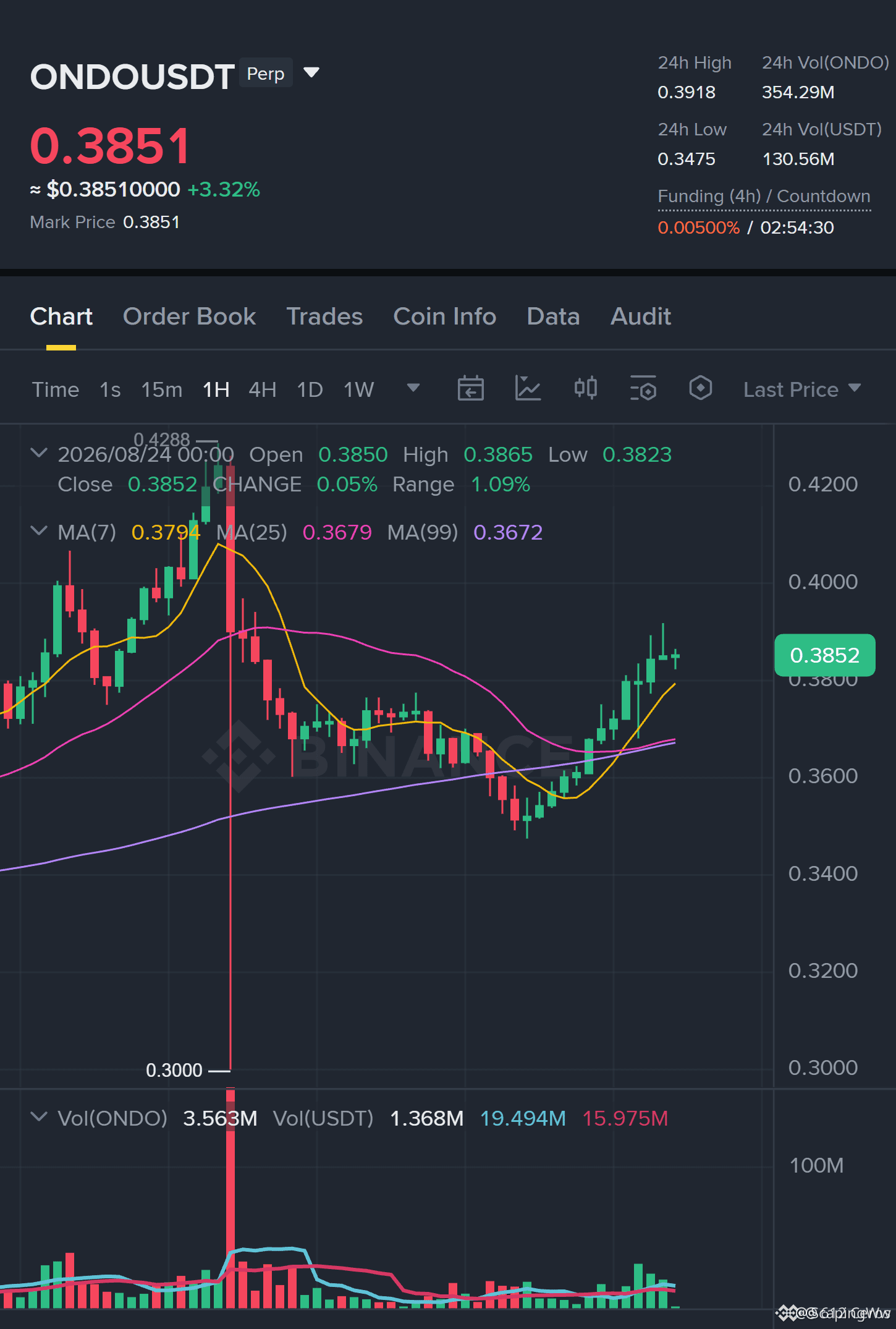This screenshot has height=1329, width=896.
Task: Tap the green 0.3852 current price tag
Action: 824,655
